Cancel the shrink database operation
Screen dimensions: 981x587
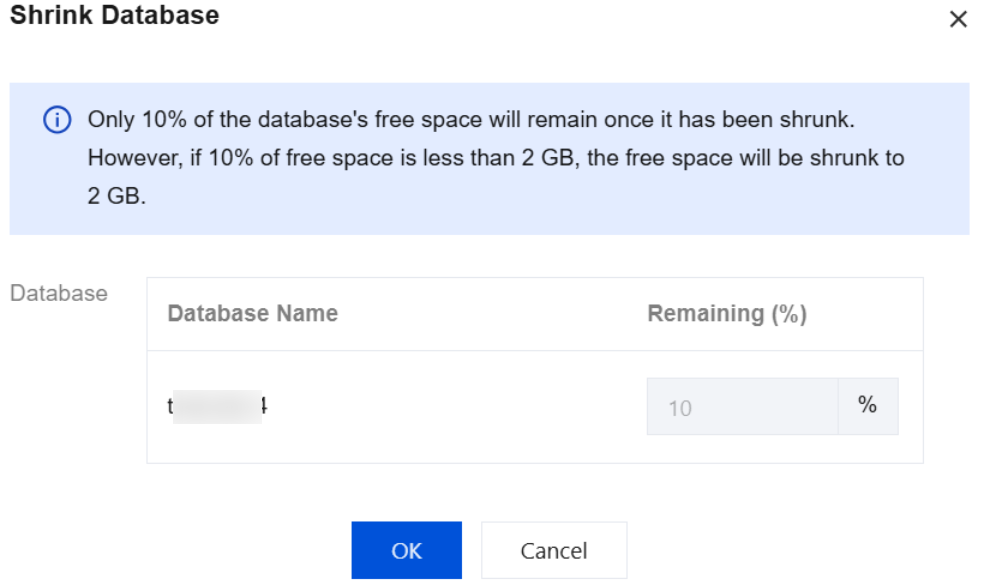pos(553,550)
